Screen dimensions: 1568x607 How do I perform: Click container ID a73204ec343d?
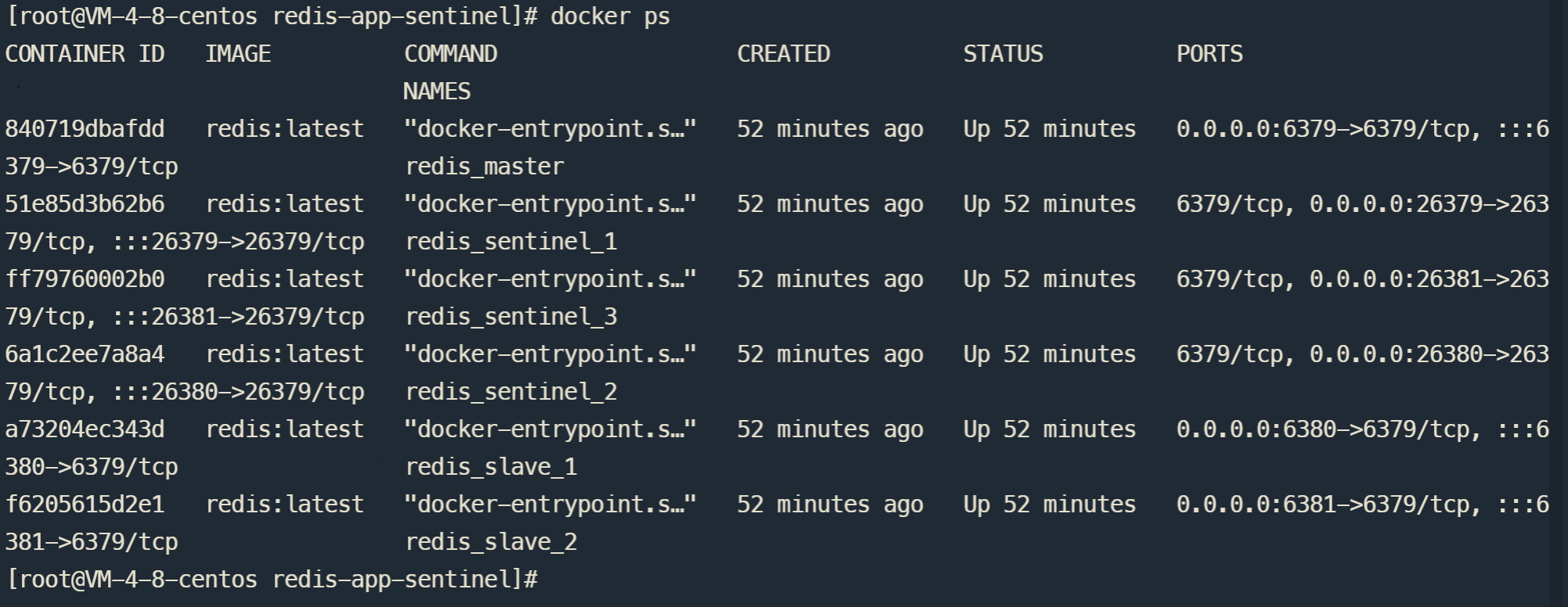coord(85,429)
